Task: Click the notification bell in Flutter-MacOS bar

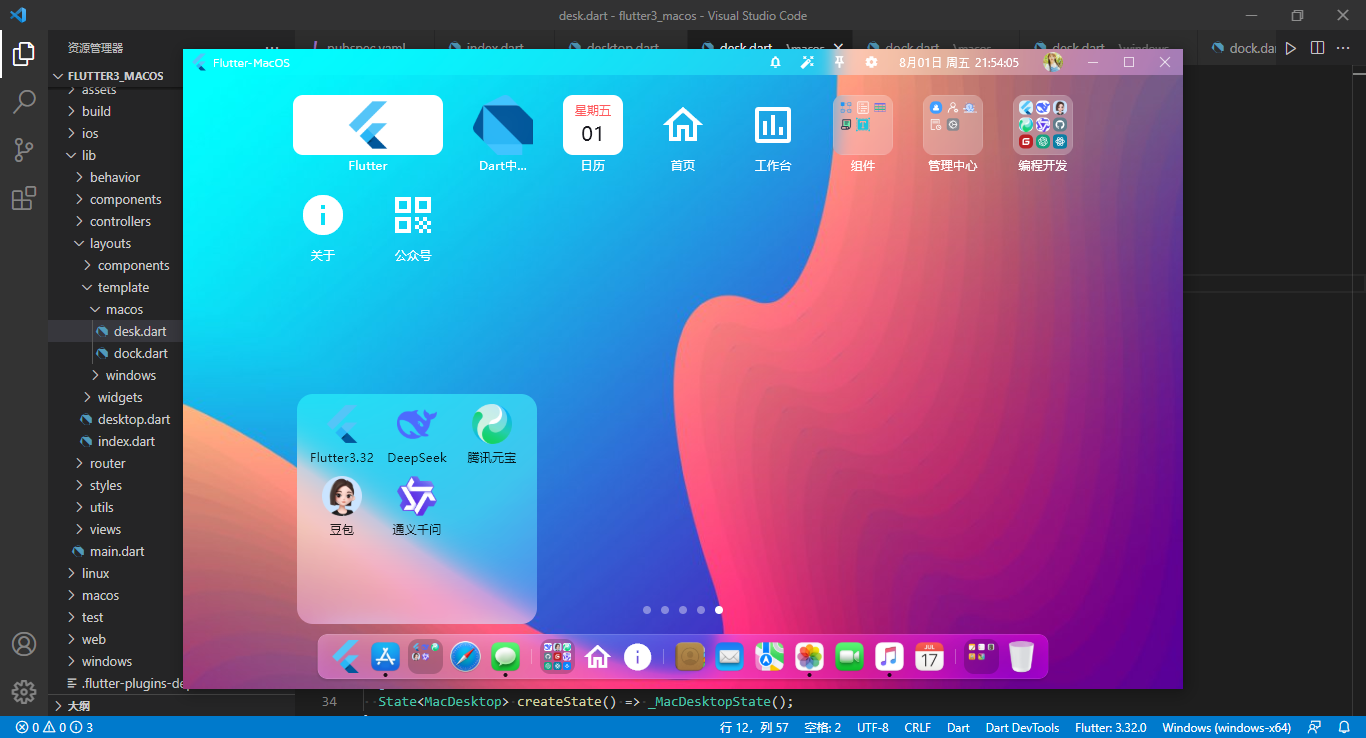Action: click(775, 62)
